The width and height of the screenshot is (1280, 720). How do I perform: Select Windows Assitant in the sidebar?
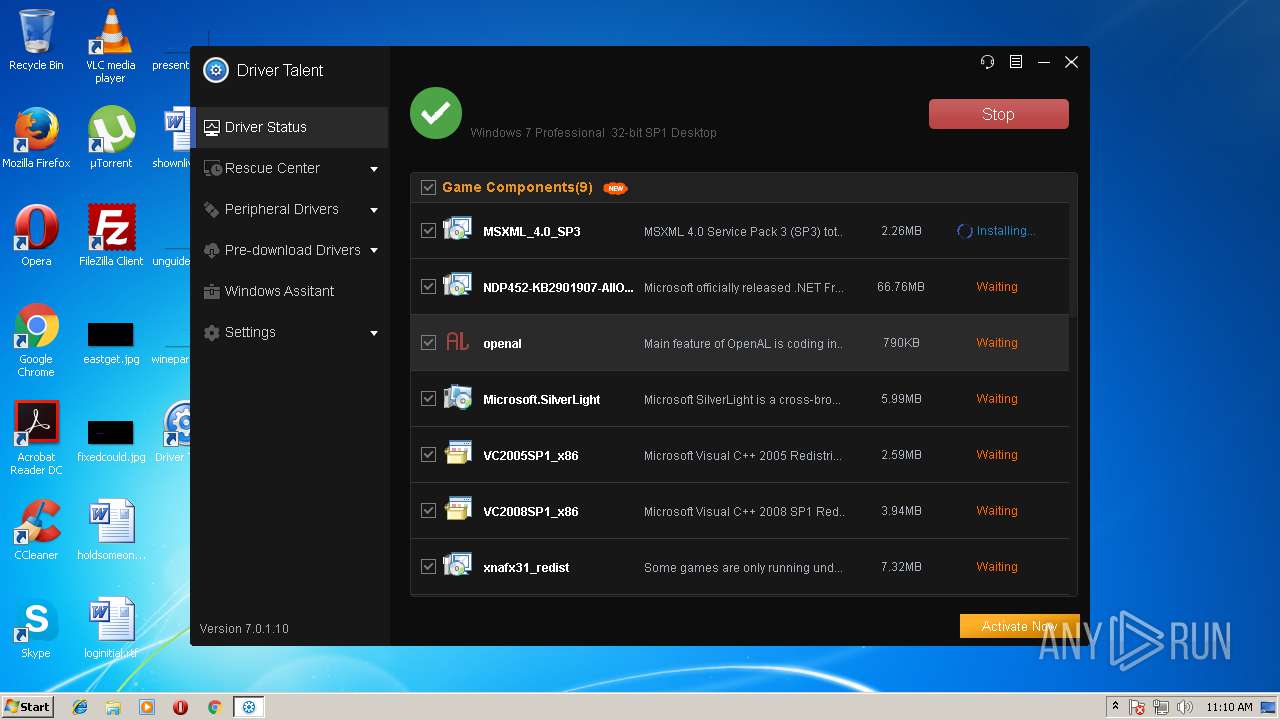click(289, 291)
